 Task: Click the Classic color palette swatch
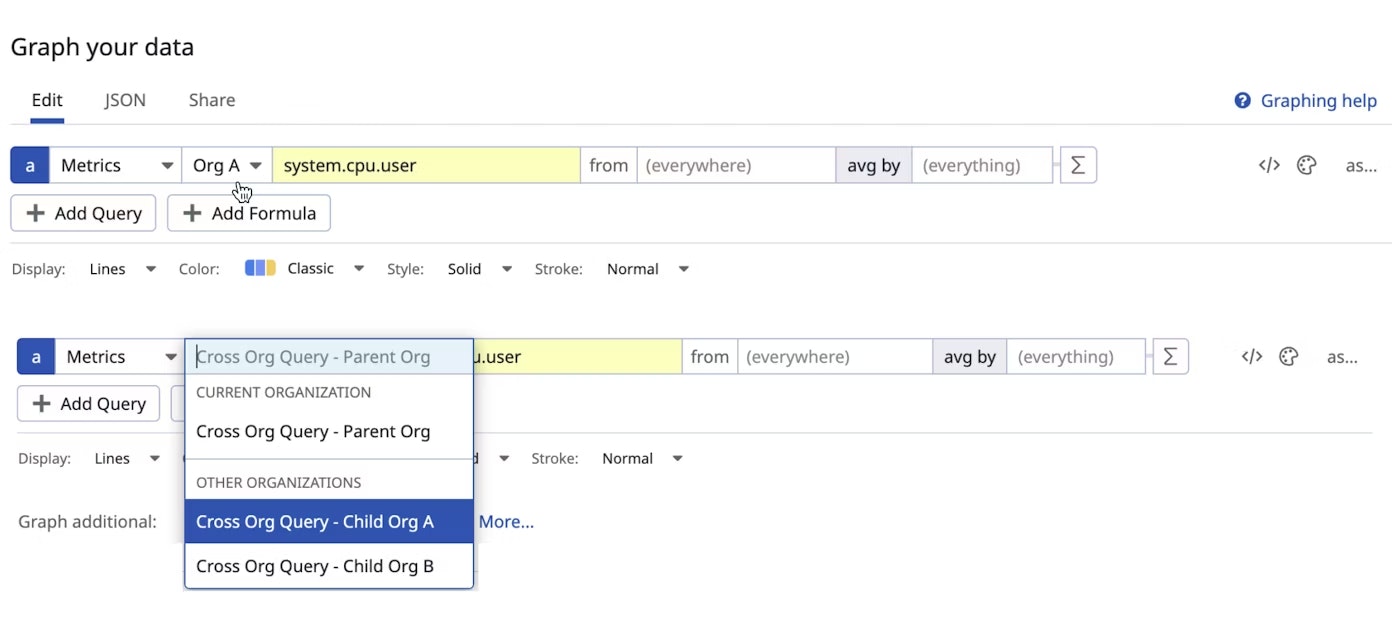[260, 268]
